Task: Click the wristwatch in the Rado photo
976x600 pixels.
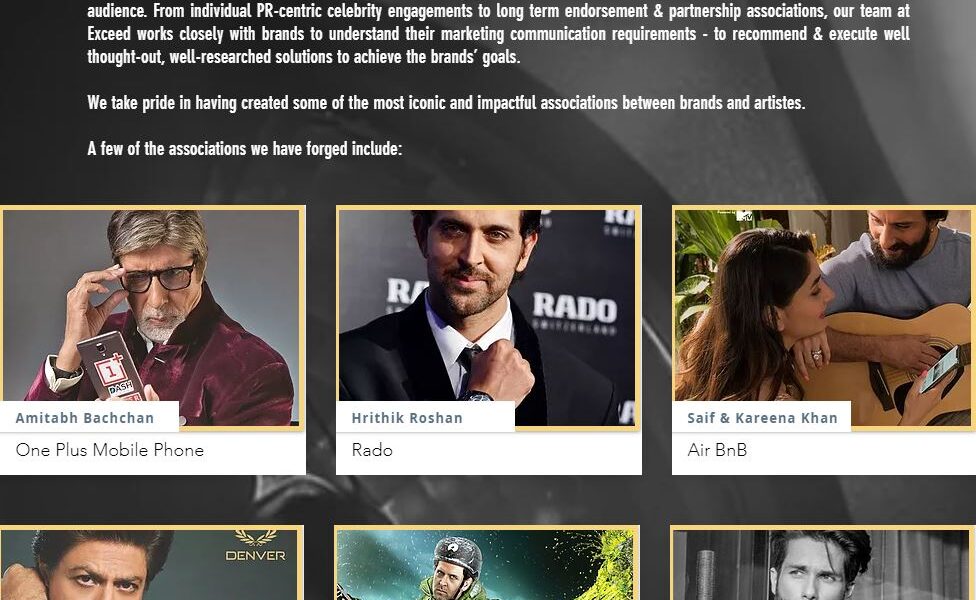Action: 477,395
